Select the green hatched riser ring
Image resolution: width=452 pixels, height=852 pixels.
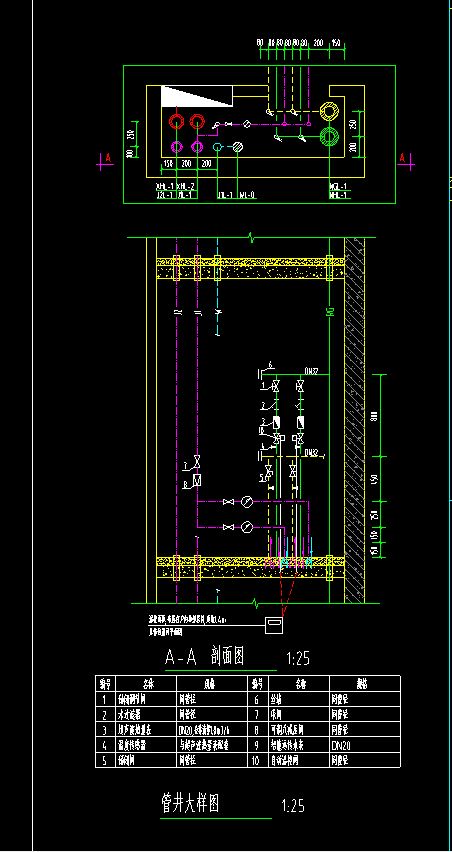[329, 136]
